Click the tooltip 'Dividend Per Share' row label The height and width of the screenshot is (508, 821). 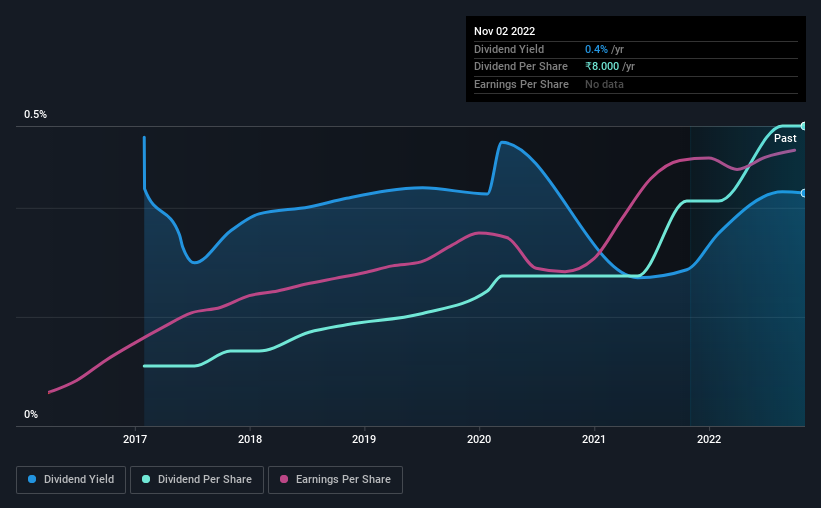[520, 67]
